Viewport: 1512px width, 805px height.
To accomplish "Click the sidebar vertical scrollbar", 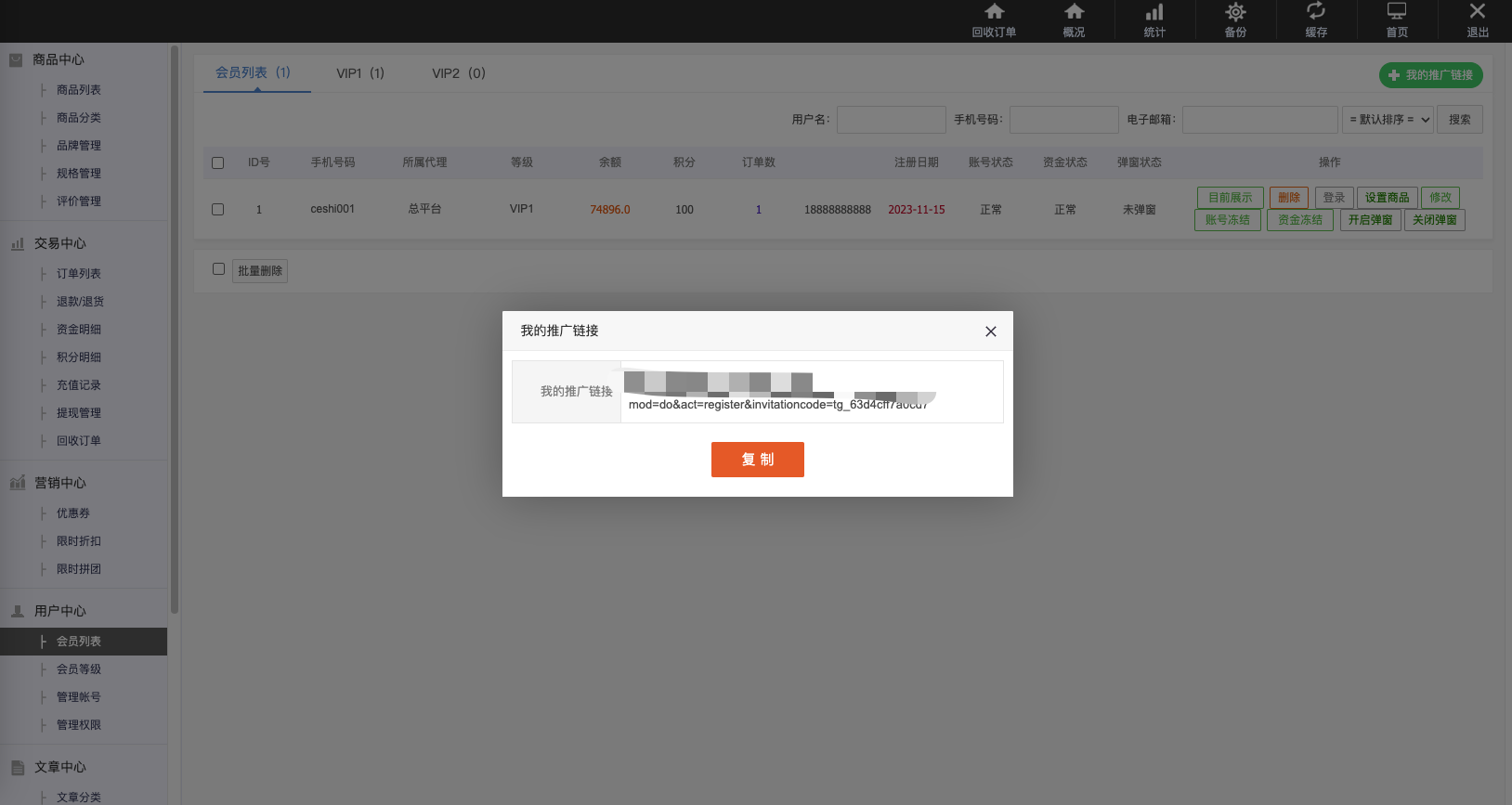I will point(174,330).
